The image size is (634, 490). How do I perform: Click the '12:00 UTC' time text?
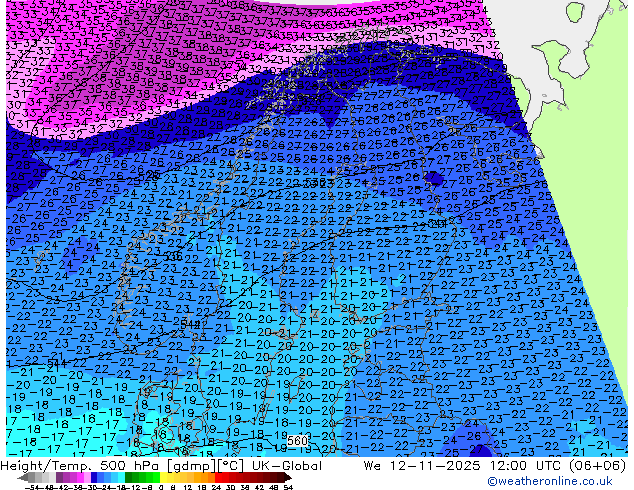pyautogui.click(x=525, y=465)
